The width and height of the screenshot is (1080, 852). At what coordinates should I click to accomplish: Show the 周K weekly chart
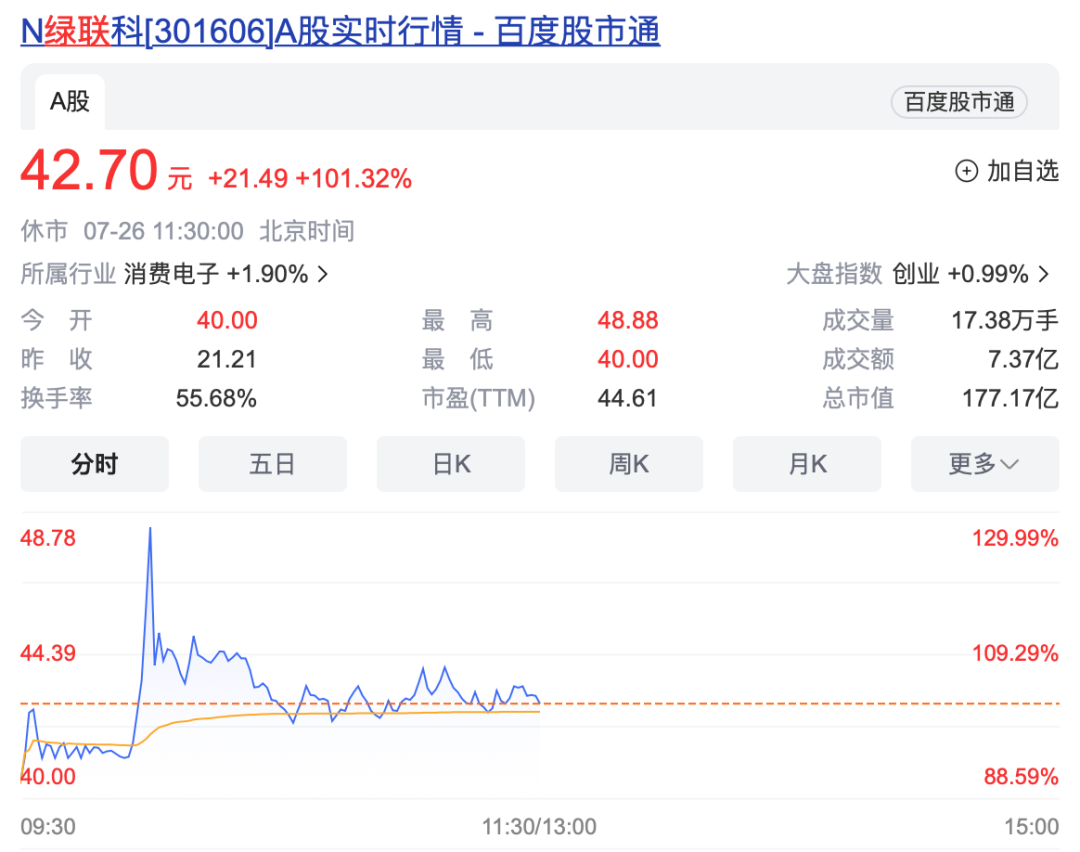click(628, 464)
